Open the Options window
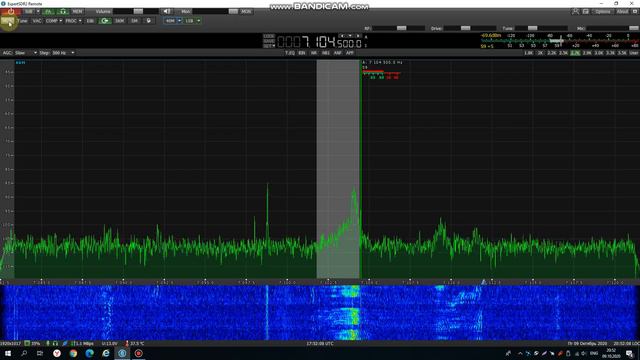 (602, 11)
